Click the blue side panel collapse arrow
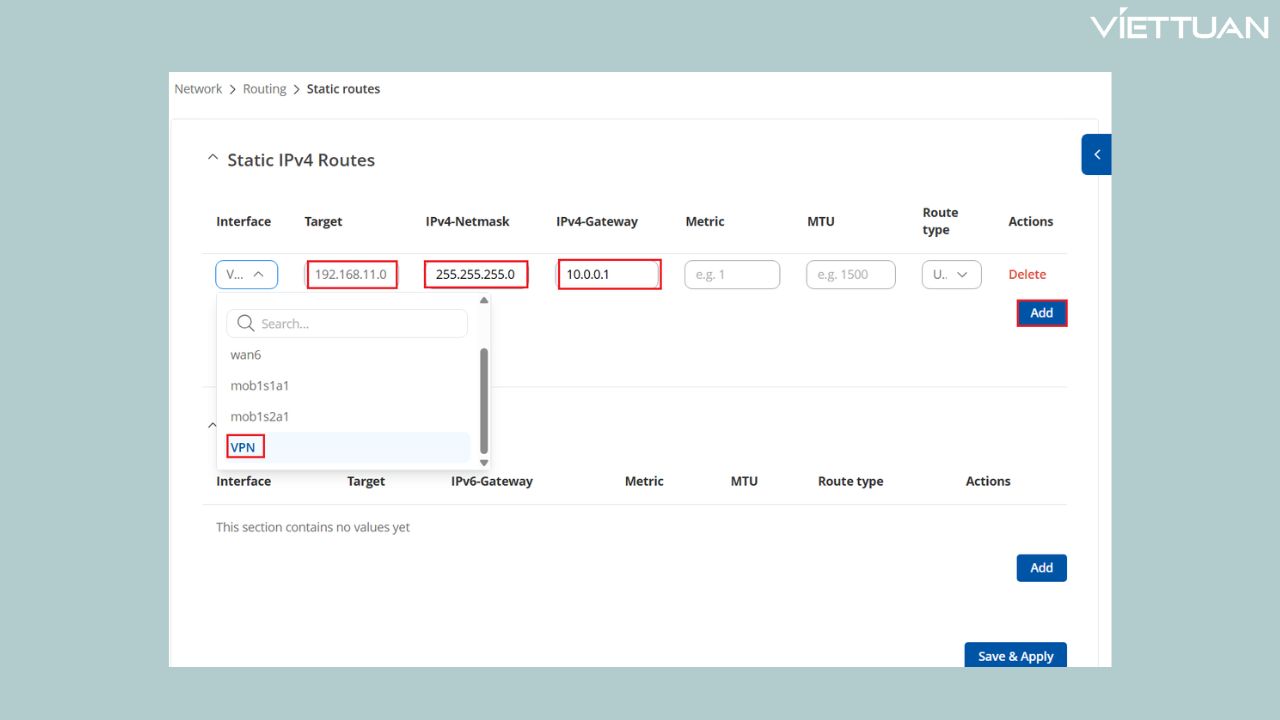The height and width of the screenshot is (720, 1280). point(1096,155)
